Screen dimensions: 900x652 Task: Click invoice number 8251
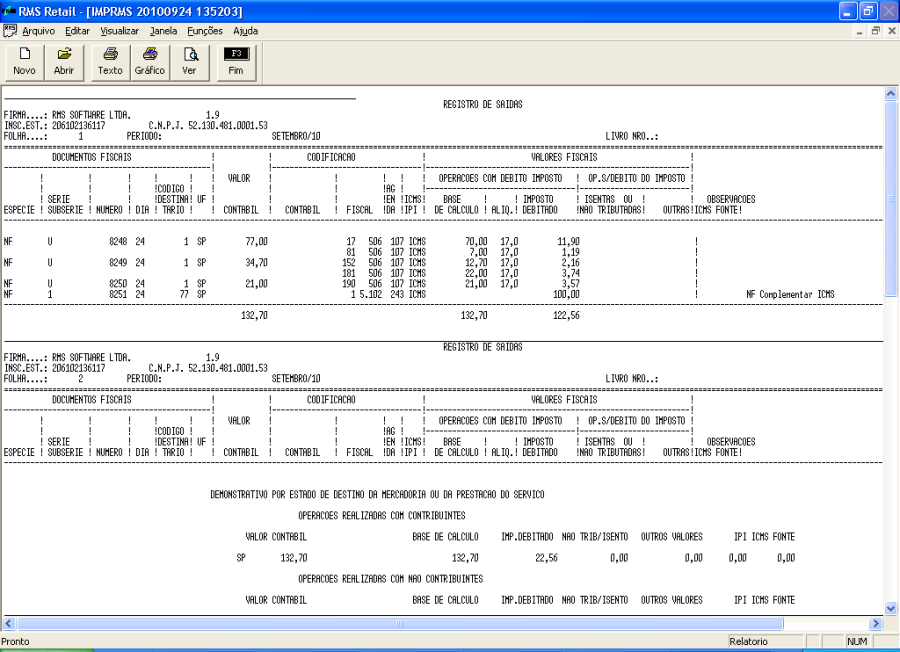point(118,294)
